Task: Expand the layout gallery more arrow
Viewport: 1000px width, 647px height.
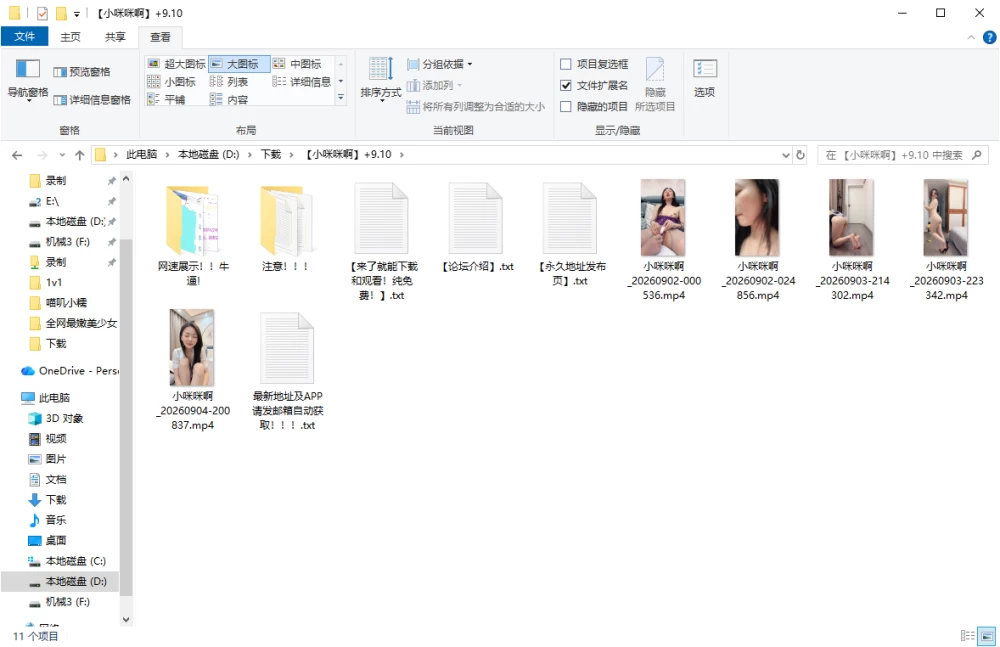Action: tap(341, 97)
